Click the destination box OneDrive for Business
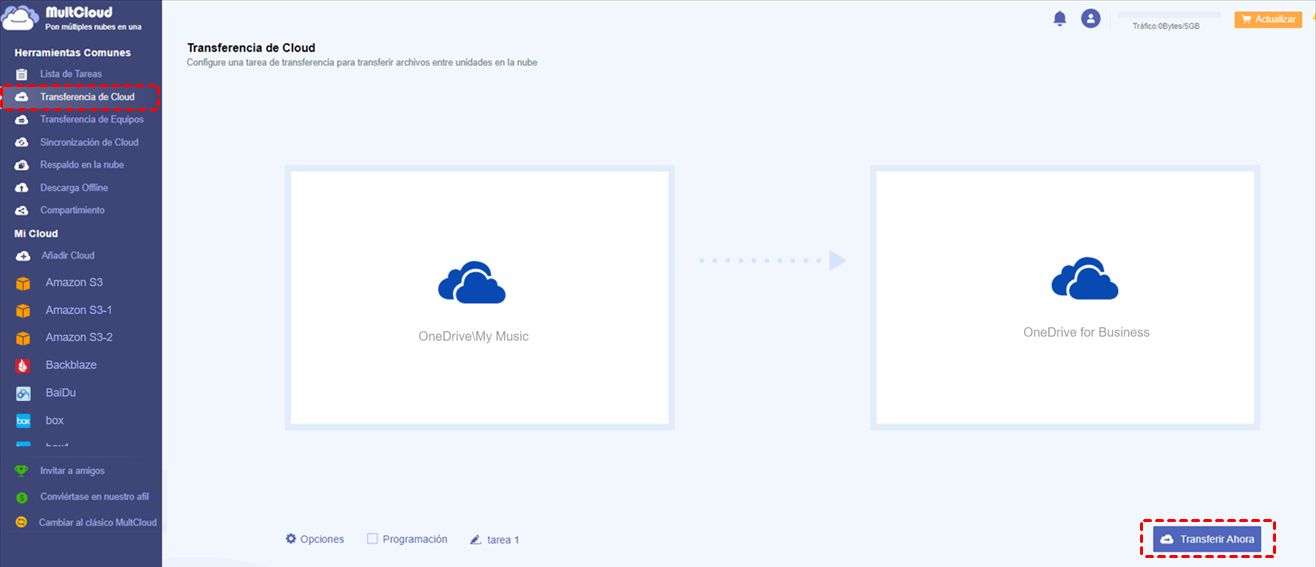Screen dimensions: 1316x567 [x=1065, y=297]
